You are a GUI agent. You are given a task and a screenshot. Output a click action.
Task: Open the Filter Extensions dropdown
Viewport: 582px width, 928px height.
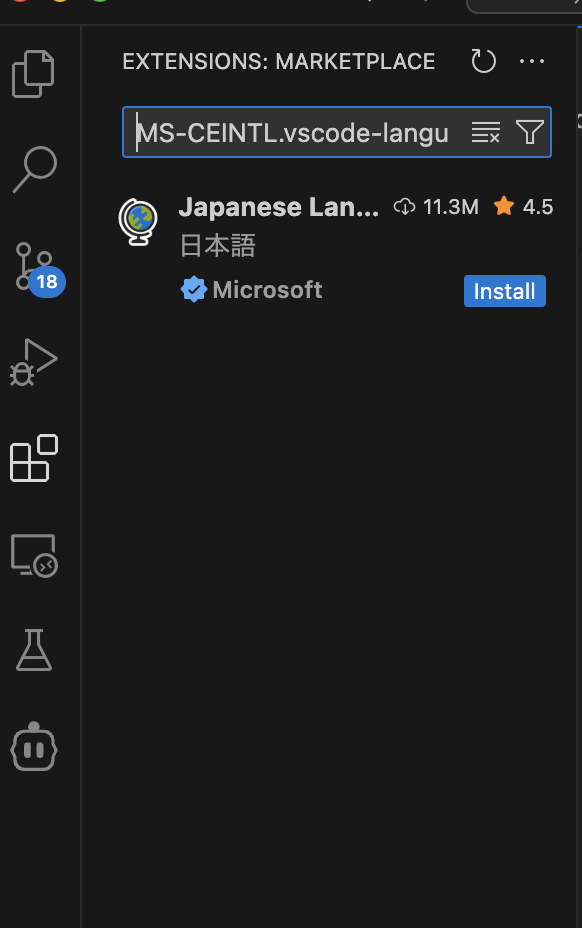coord(529,131)
